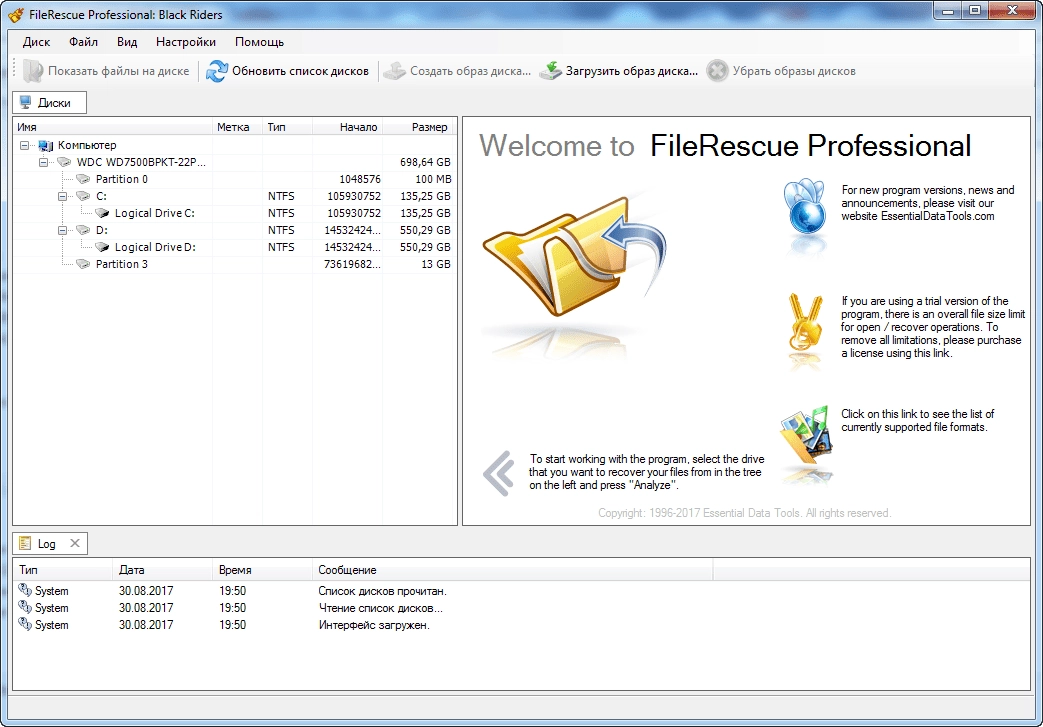Screen dimensions: 1043x727
Task: Sort by Метка column header
Action: [x=237, y=127]
